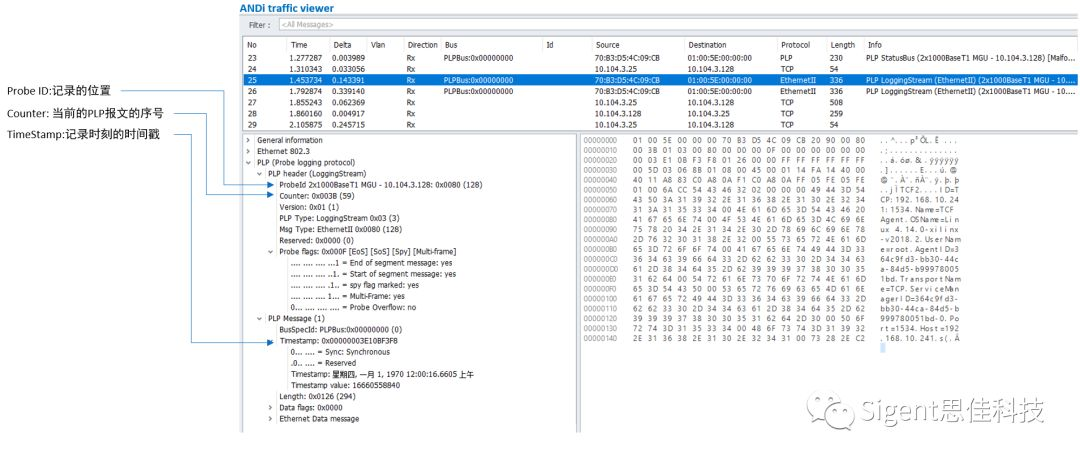Select the Sync: Synchronous row
1080x462 pixels.
(340, 352)
